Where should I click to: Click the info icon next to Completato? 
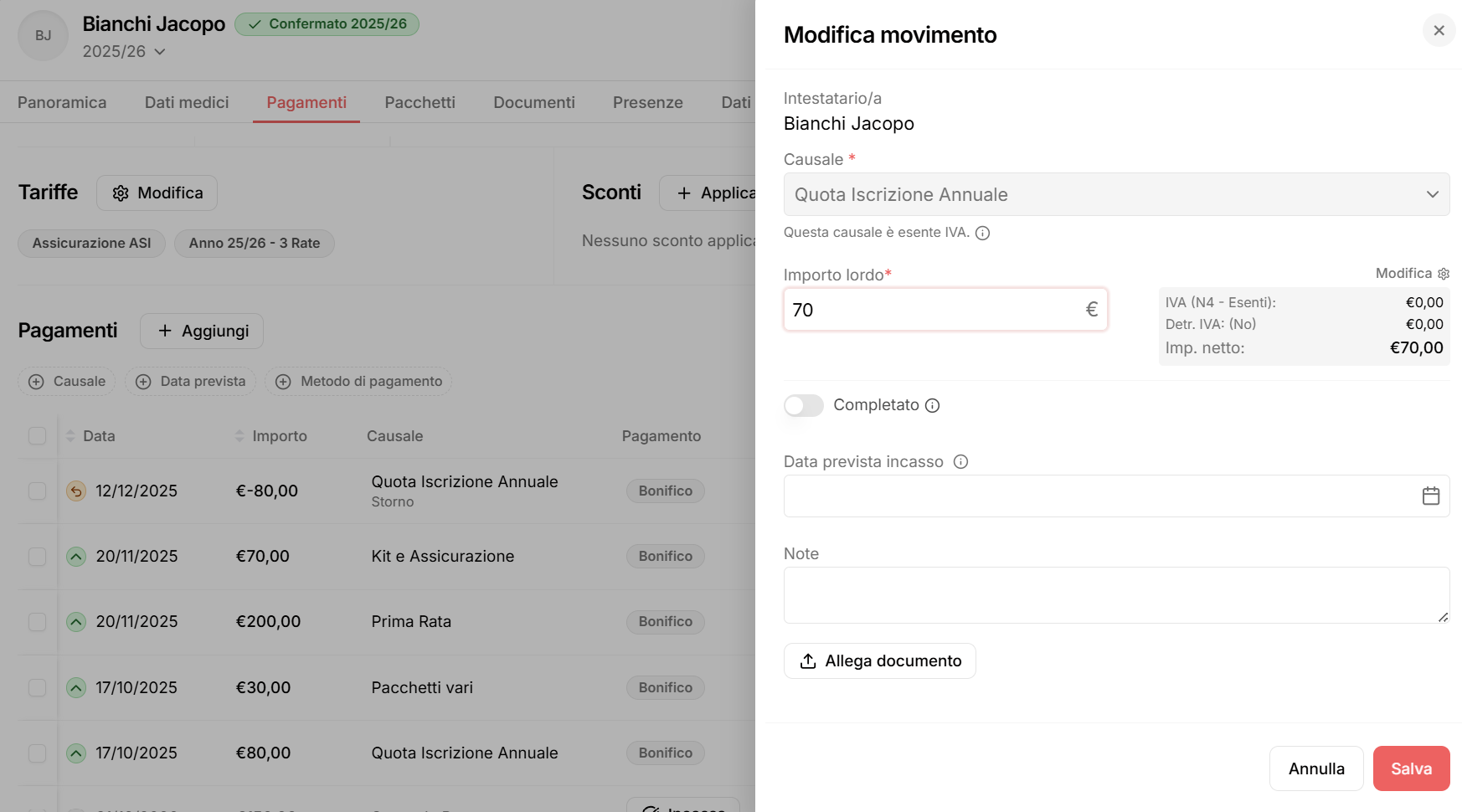933,405
